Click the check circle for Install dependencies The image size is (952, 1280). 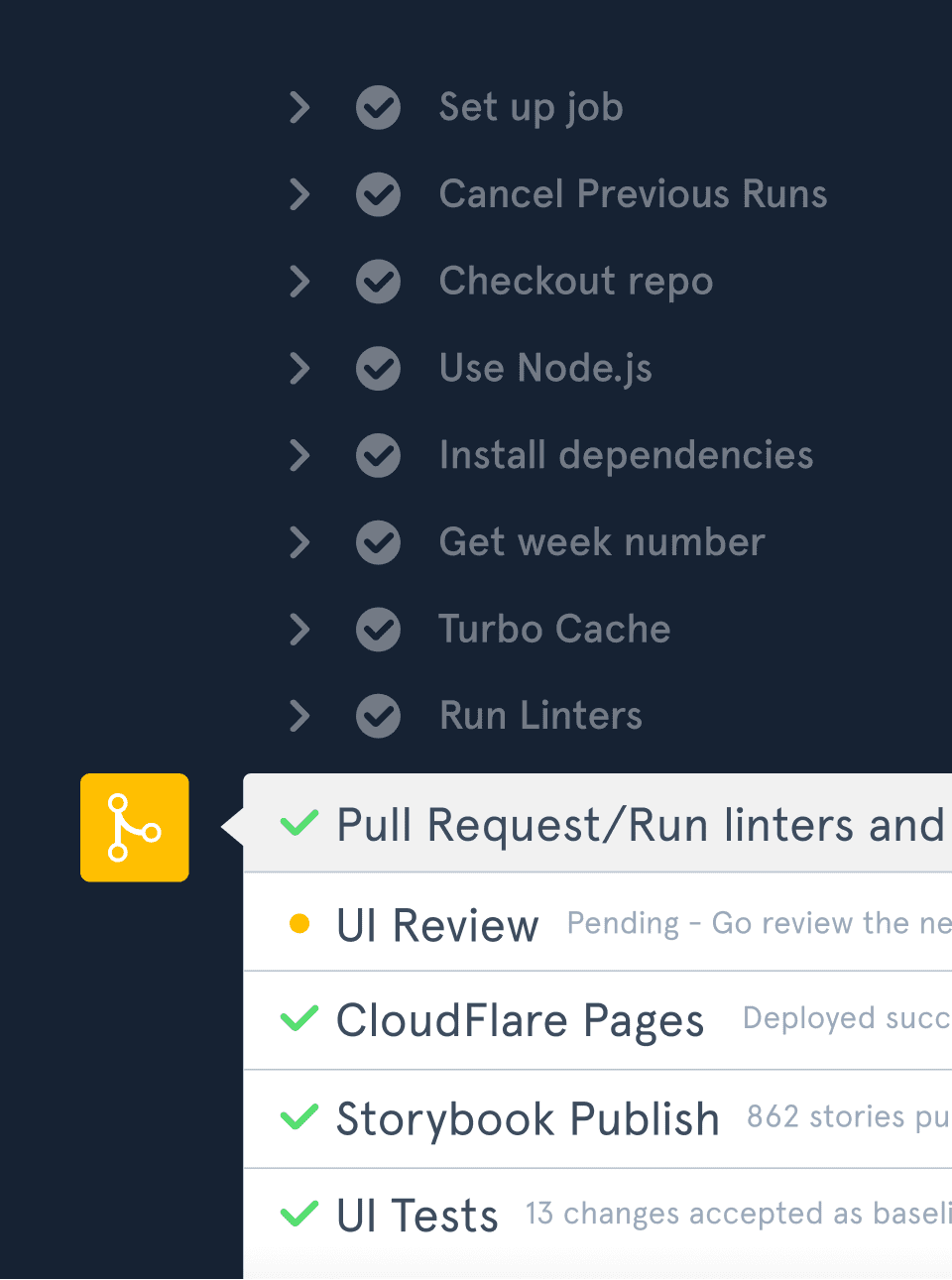tap(378, 456)
